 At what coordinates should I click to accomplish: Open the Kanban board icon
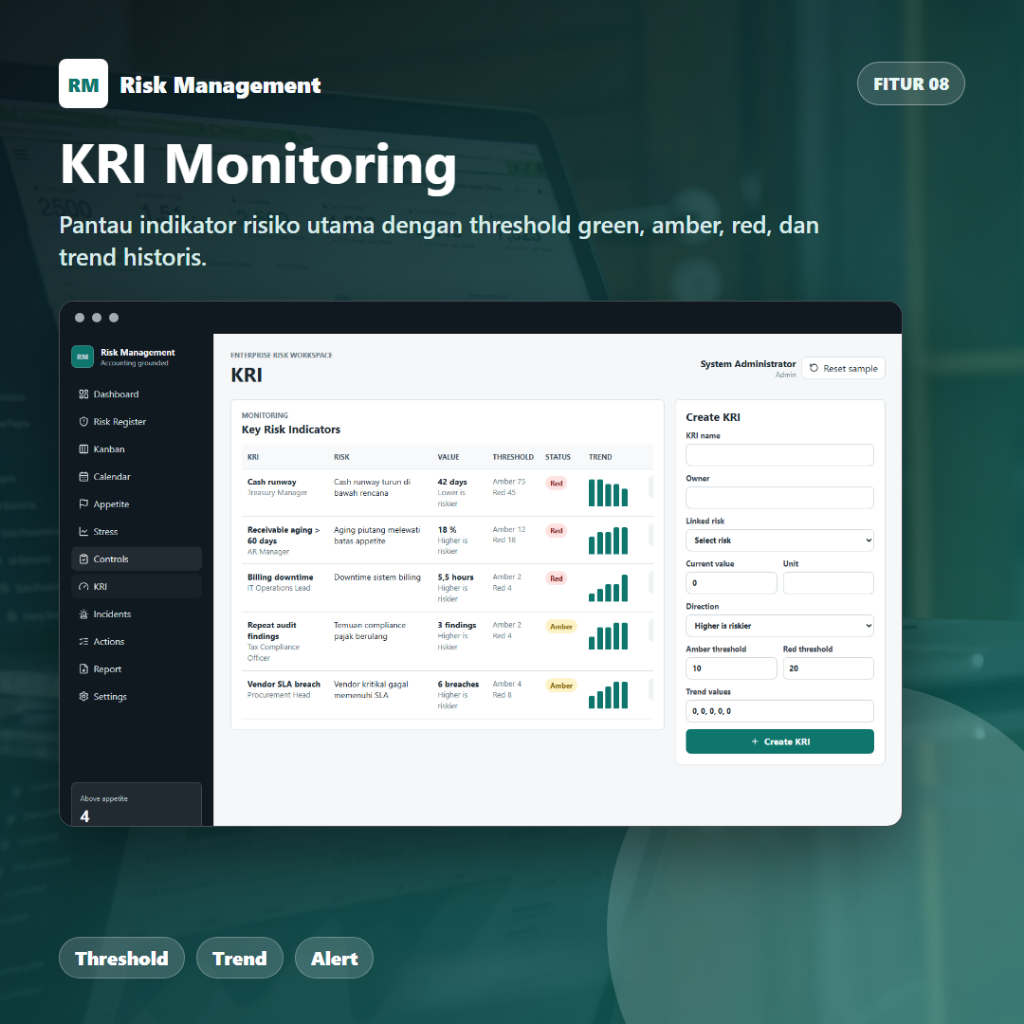[x=84, y=449]
